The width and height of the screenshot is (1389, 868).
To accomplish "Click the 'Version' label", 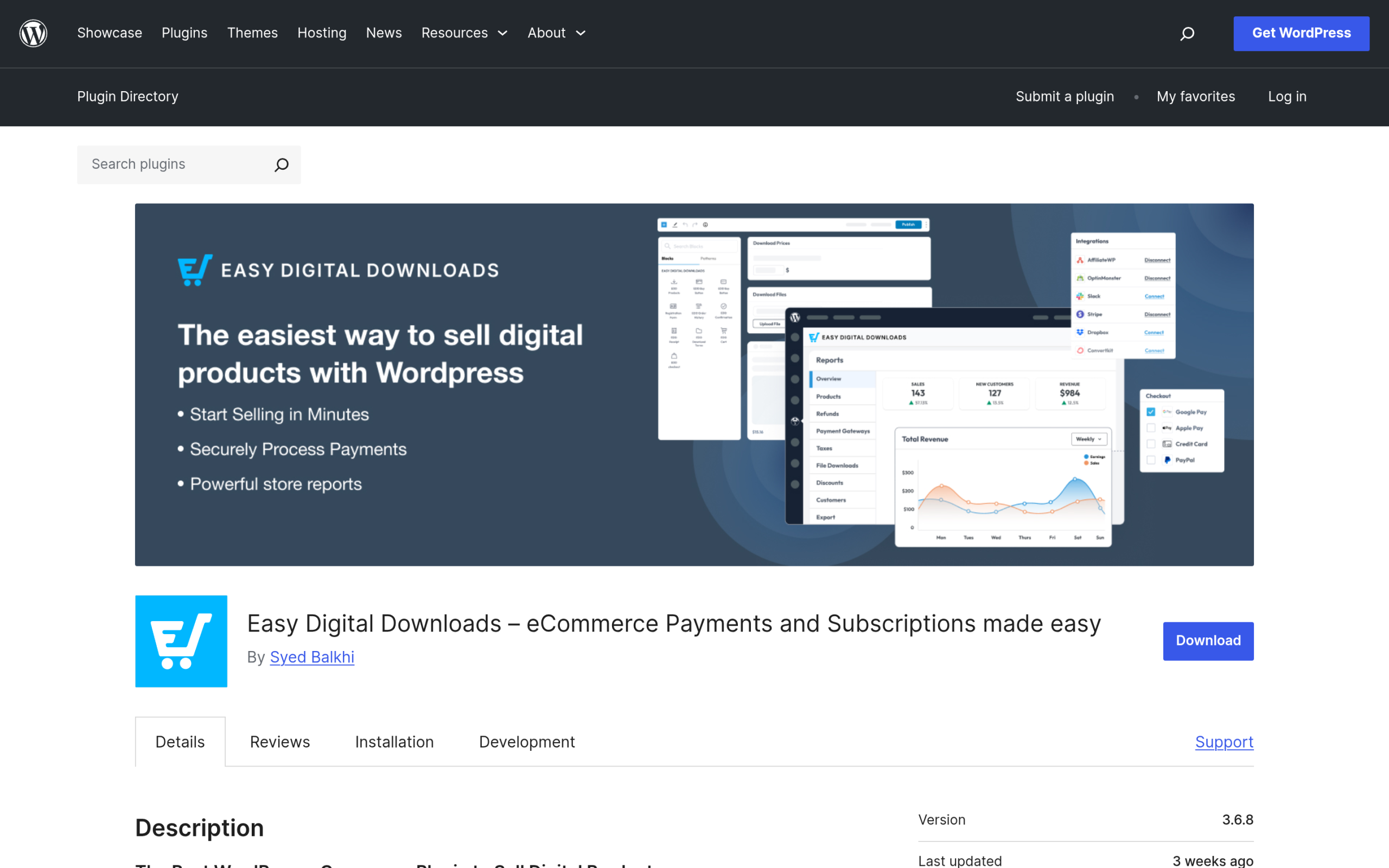I will [942, 820].
